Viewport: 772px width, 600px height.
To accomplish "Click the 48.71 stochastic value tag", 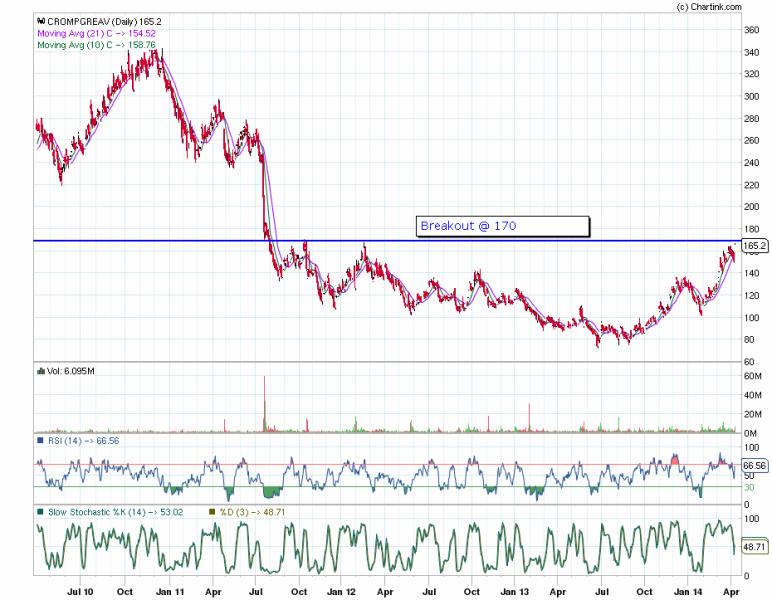I will click(755, 548).
